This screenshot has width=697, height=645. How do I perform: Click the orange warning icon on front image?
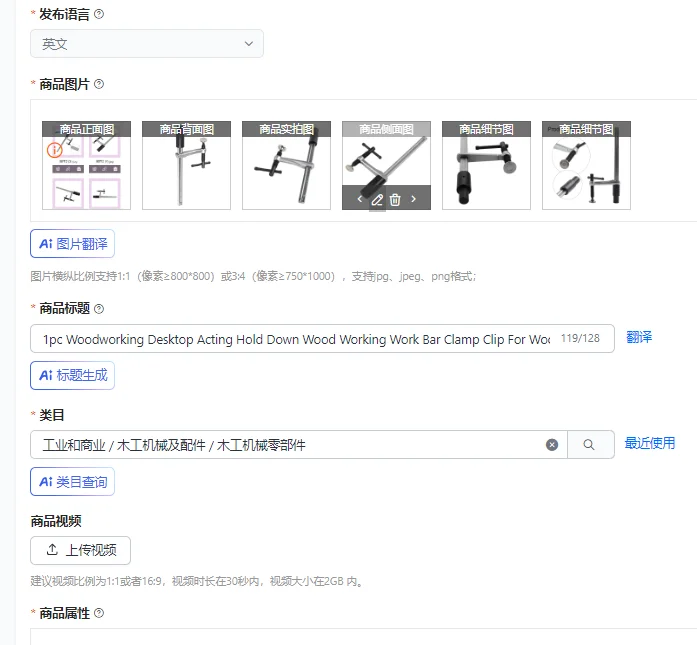[54, 150]
